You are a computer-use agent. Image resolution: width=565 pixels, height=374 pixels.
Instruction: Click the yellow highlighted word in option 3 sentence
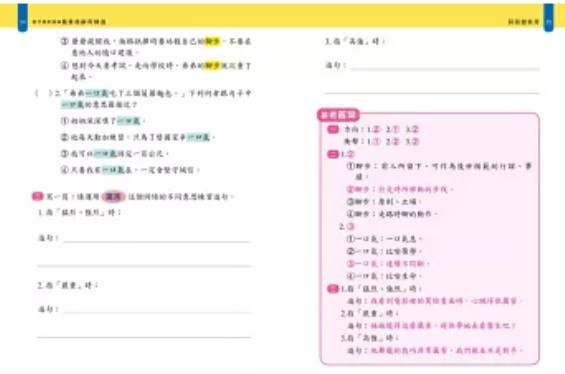[212, 42]
